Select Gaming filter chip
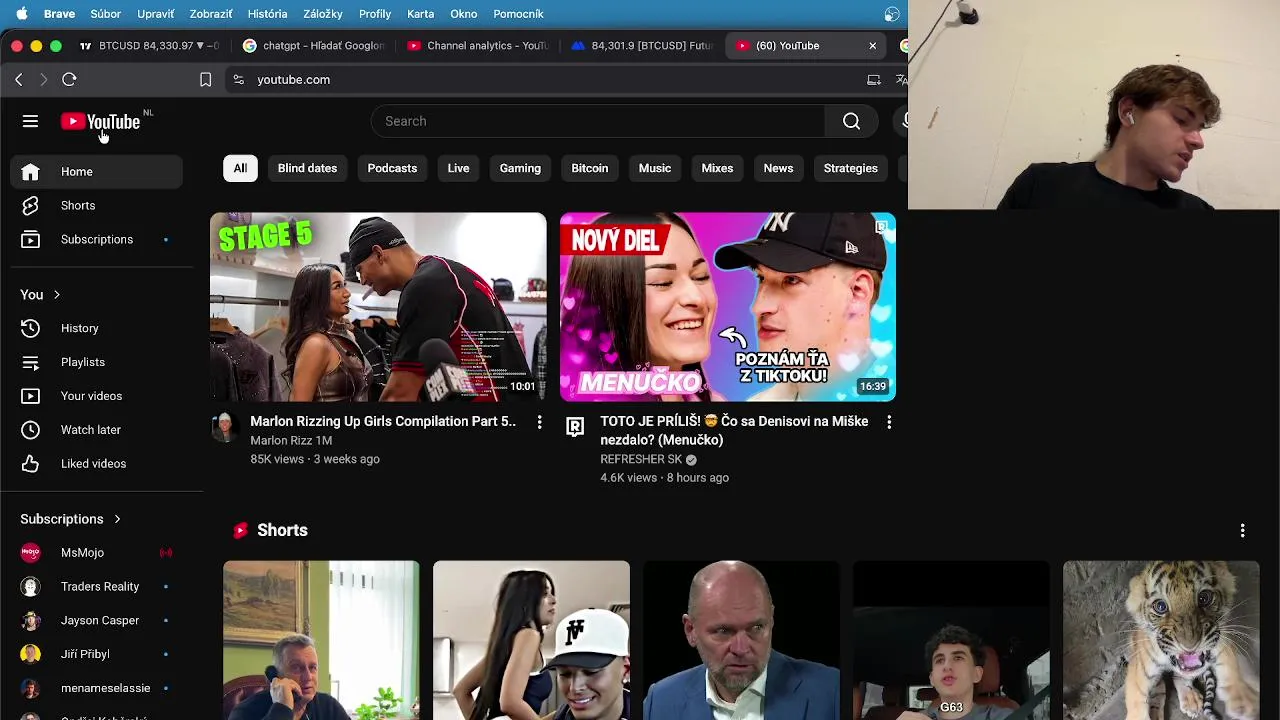 (x=520, y=168)
